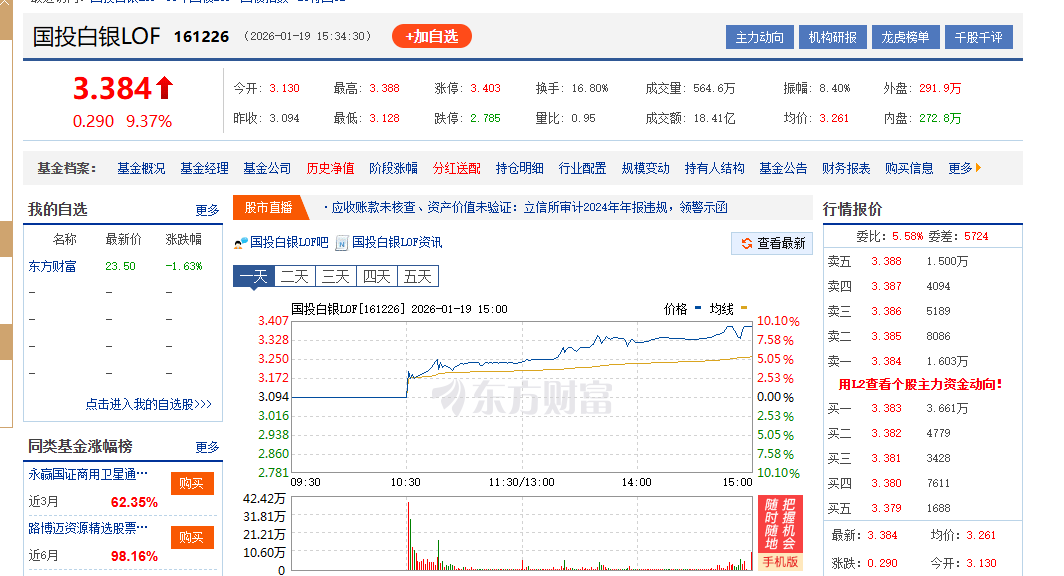Click the +加自选 button

(x=432, y=36)
